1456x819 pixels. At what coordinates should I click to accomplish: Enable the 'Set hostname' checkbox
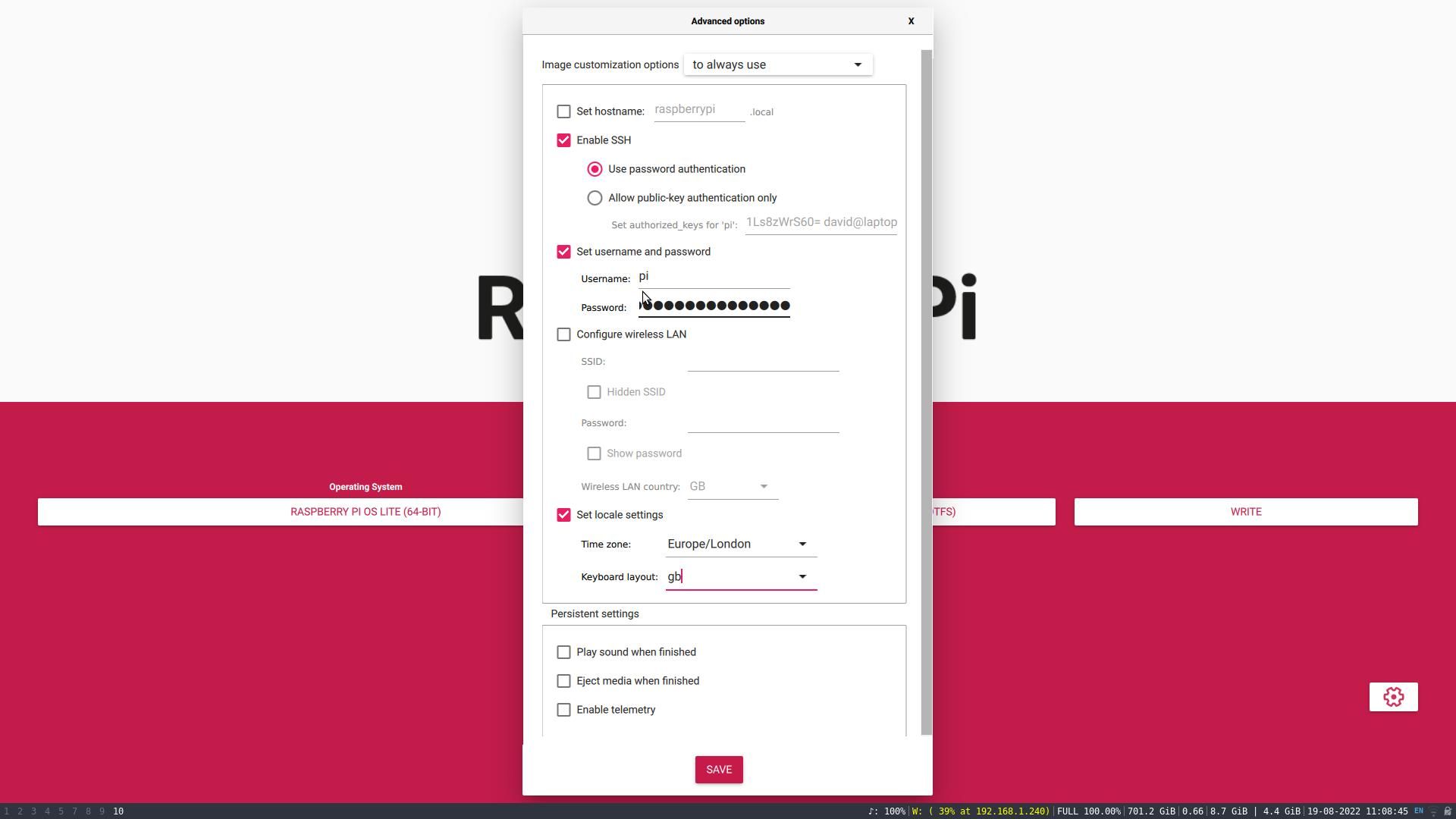pyautogui.click(x=563, y=111)
